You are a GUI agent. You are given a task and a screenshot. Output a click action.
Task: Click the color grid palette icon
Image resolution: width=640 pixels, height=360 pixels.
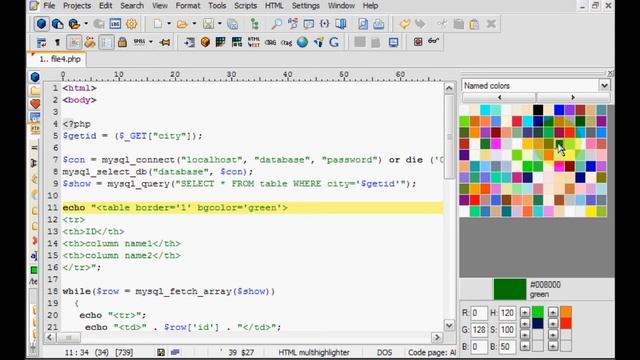coord(221,42)
